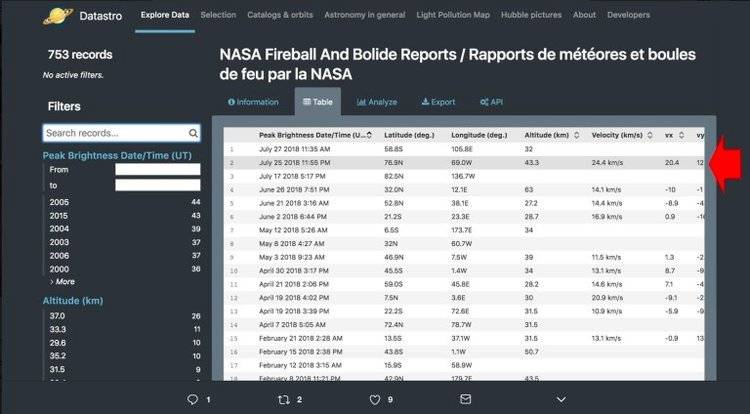This screenshot has width=750, height=414.
Task: Select the June 21 2018 3:16 AM row
Action: coord(463,203)
